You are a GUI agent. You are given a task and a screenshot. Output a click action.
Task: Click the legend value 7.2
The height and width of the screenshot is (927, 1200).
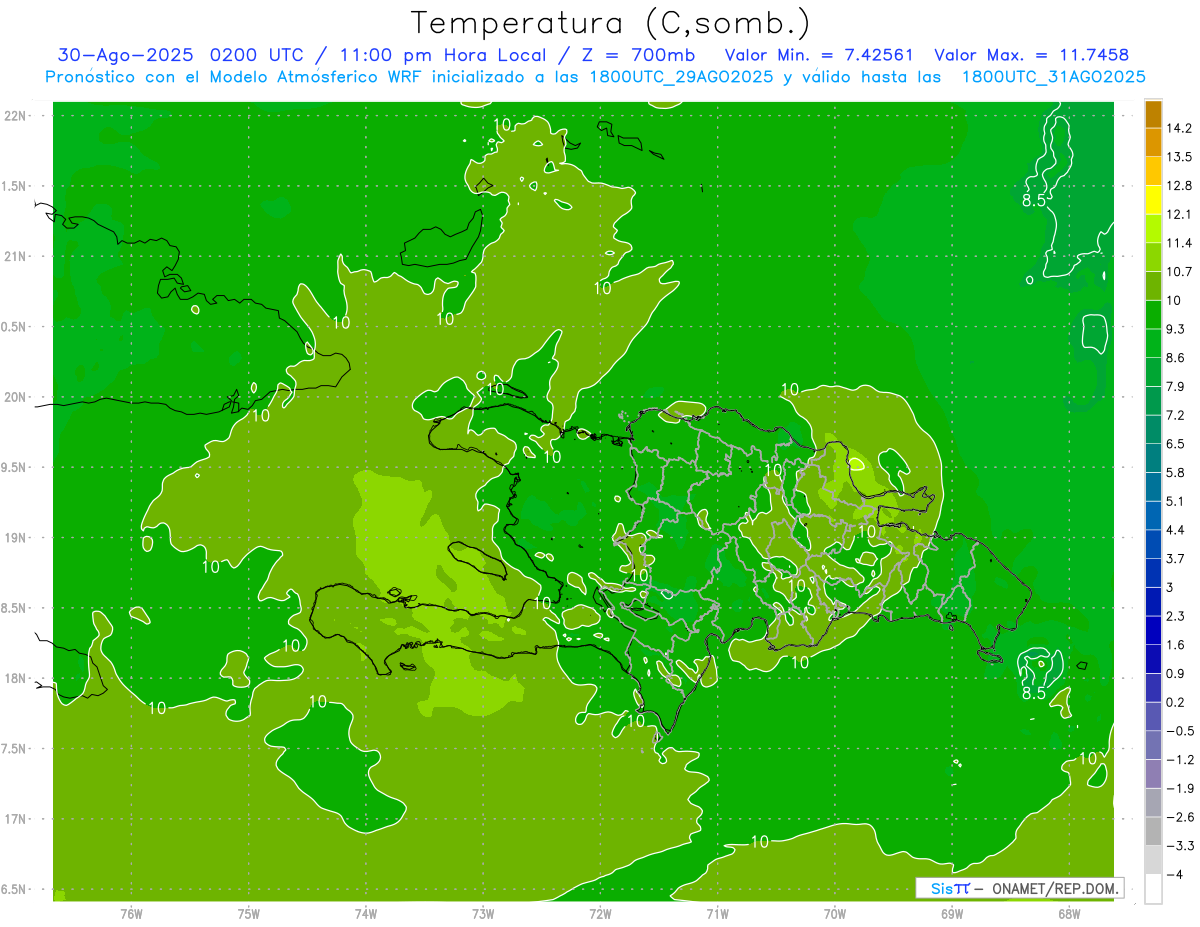pos(1176,415)
